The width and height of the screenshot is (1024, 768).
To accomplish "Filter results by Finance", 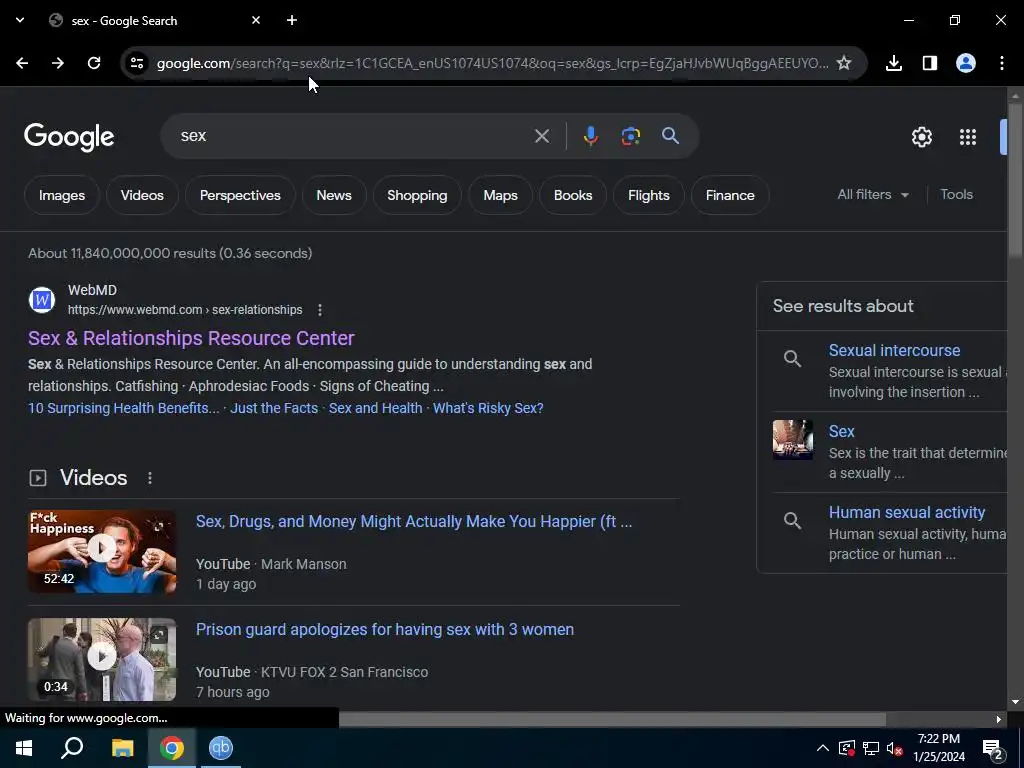I will pos(730,195).
